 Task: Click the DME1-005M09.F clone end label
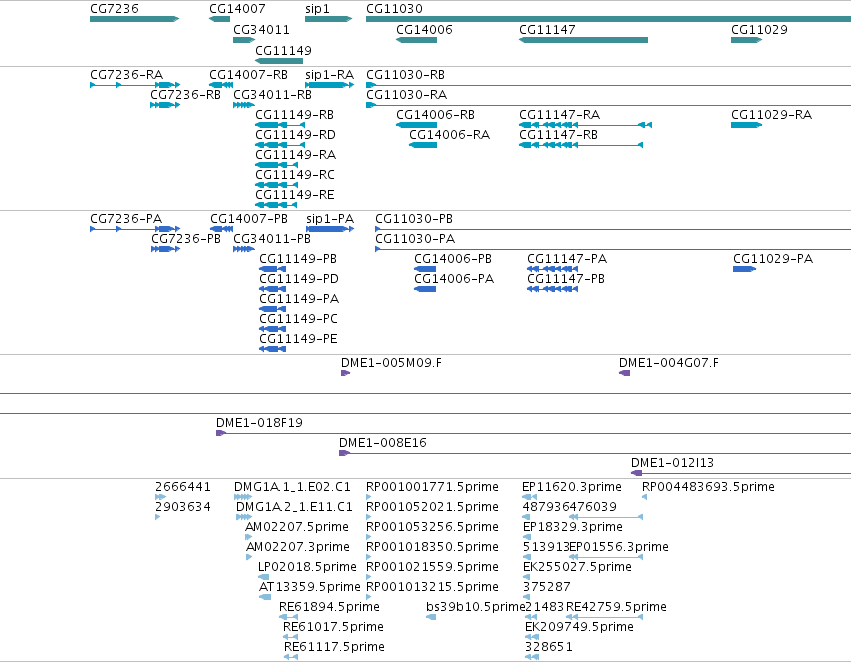[x=391, y=363]
